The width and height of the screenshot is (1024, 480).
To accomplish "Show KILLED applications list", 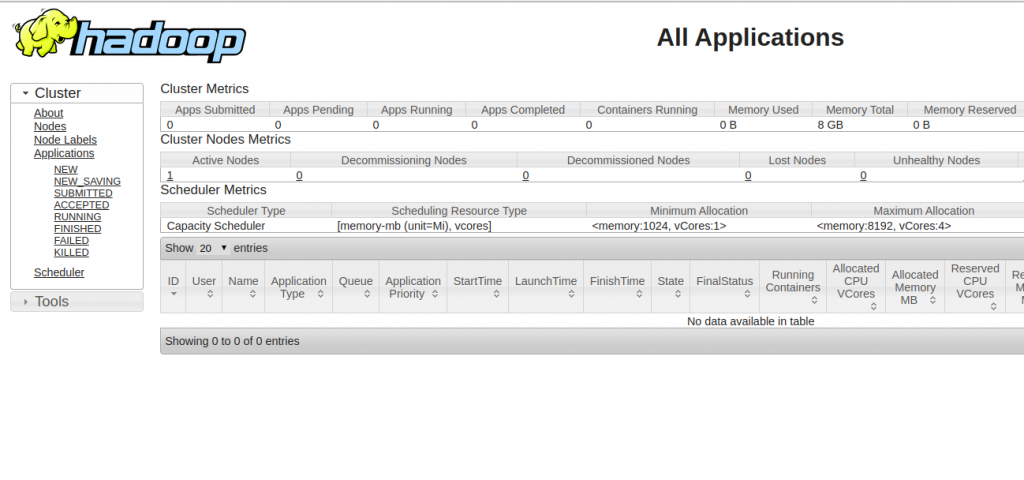I will (x=71, y=253).
